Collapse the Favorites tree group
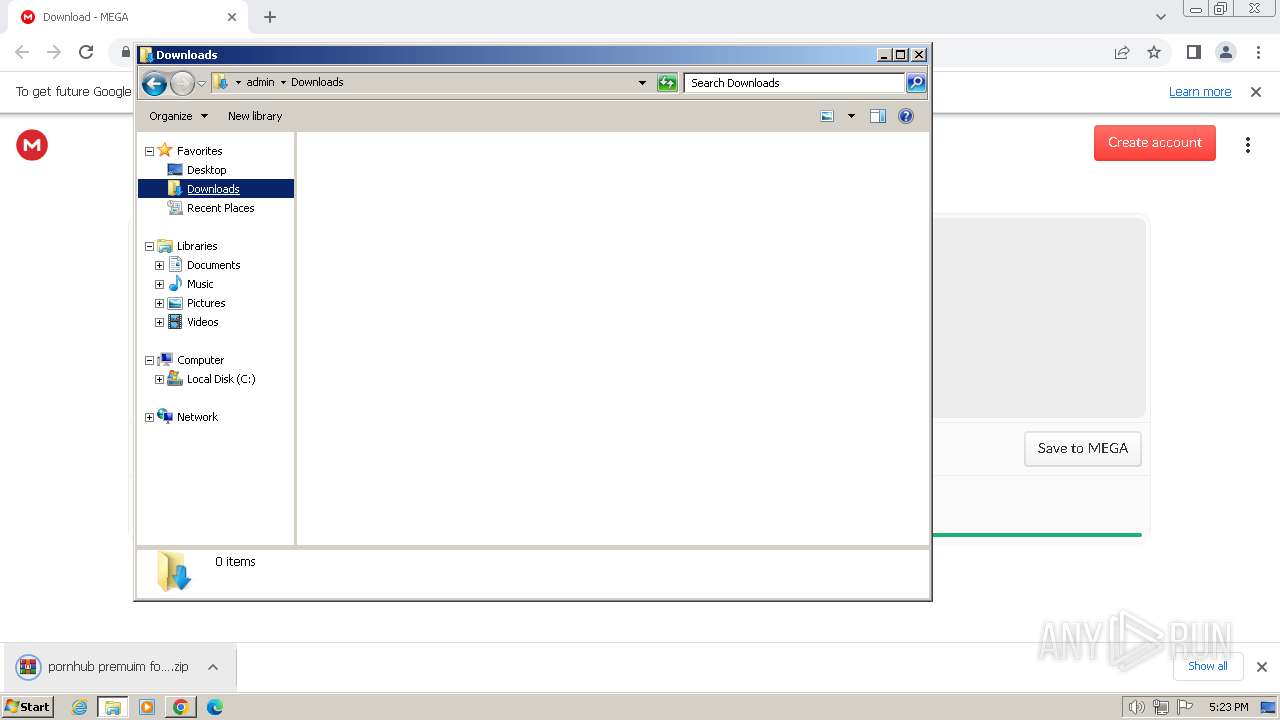The image size is (1280, 720). pos(149,151)
